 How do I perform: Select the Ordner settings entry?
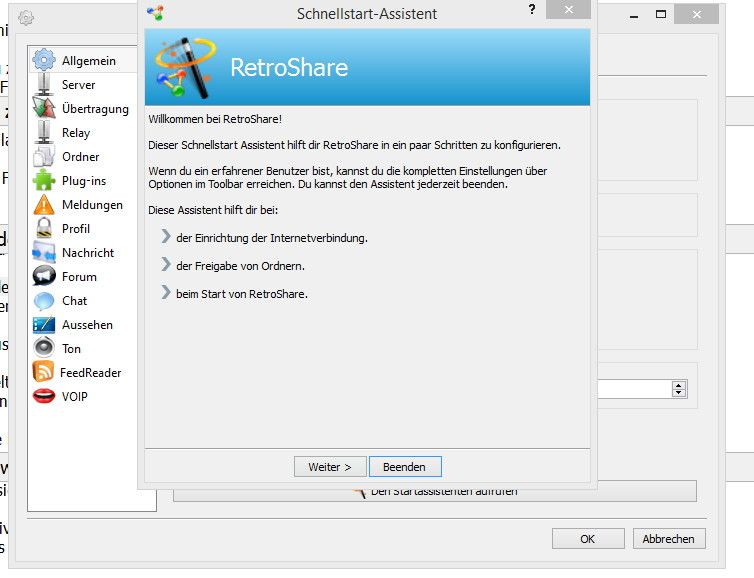pos(83,156)
